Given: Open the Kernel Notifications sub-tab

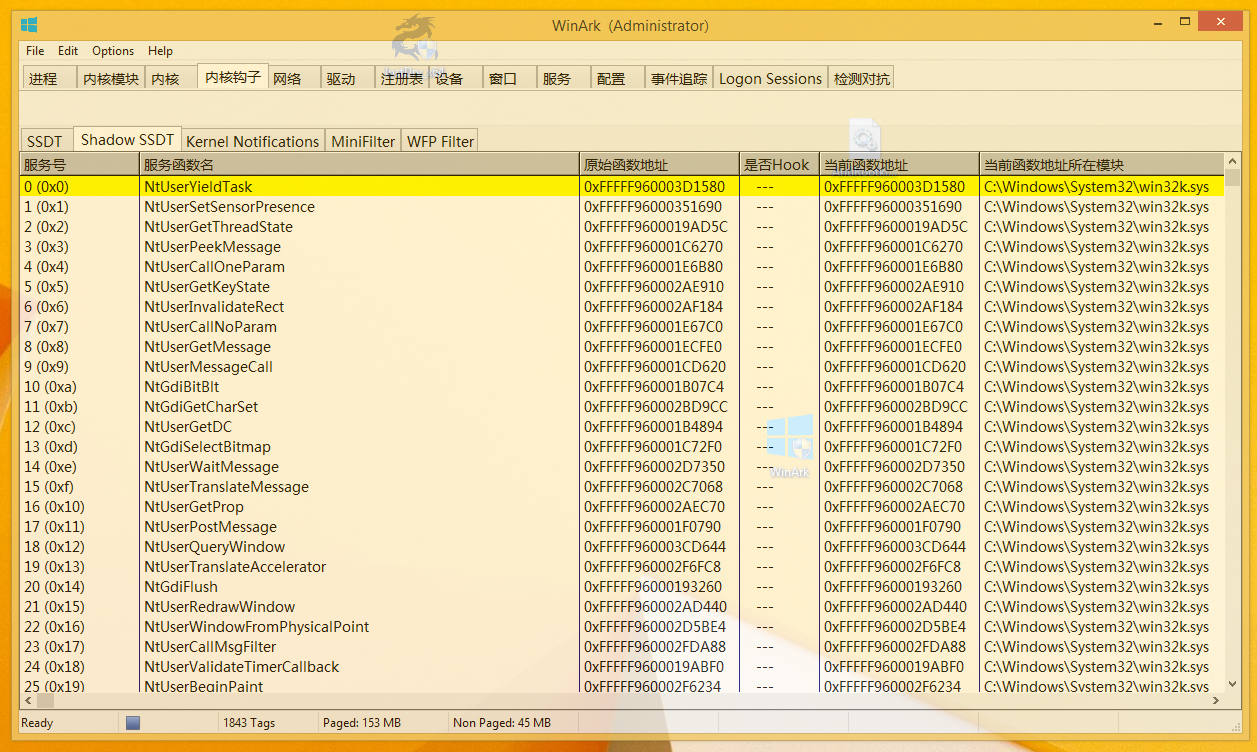Looking at the screenshot, I should pos(253,141).
